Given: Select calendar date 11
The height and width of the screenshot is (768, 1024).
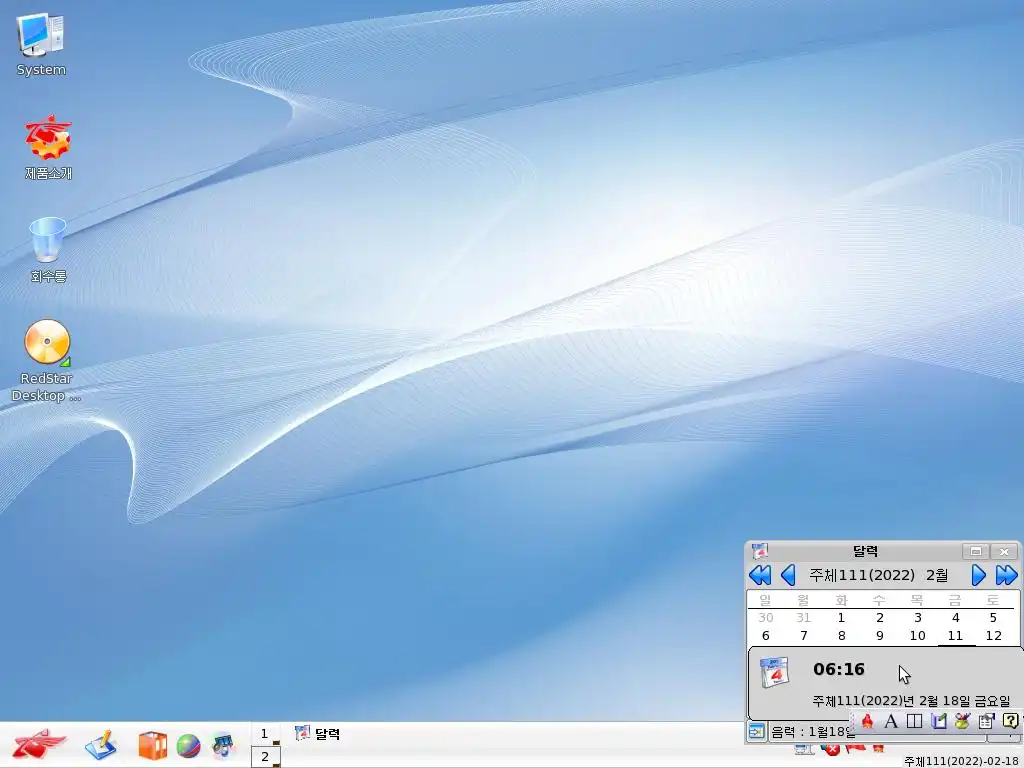Looking at the screenshot, I should 955,636.
